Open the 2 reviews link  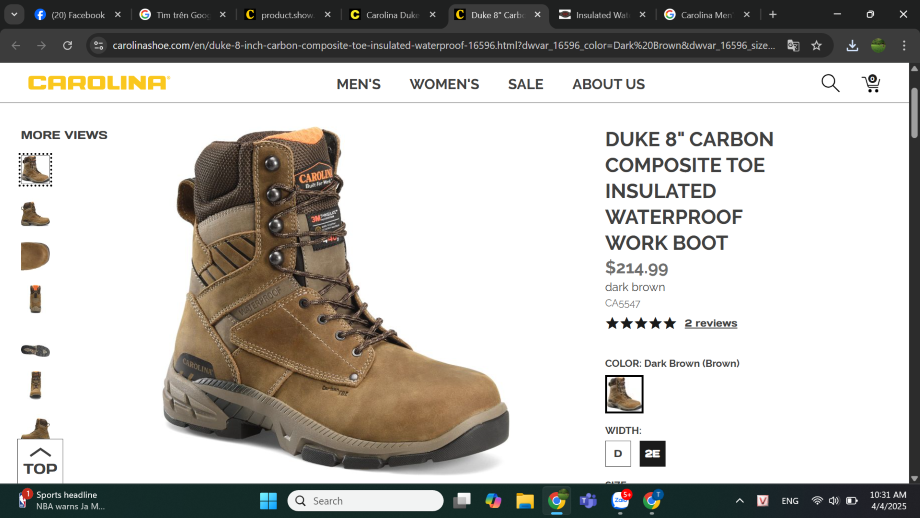click(x=711, y=323)
